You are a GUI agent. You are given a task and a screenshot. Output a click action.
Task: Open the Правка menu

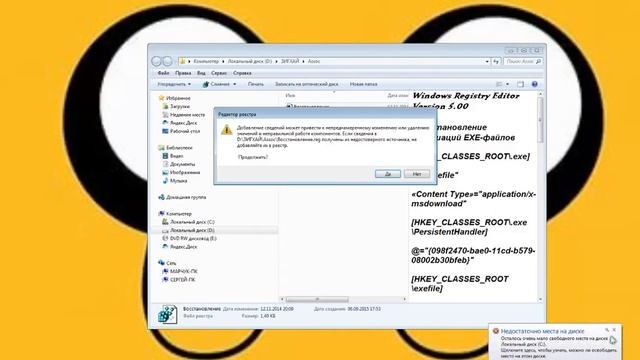point(183,73)
